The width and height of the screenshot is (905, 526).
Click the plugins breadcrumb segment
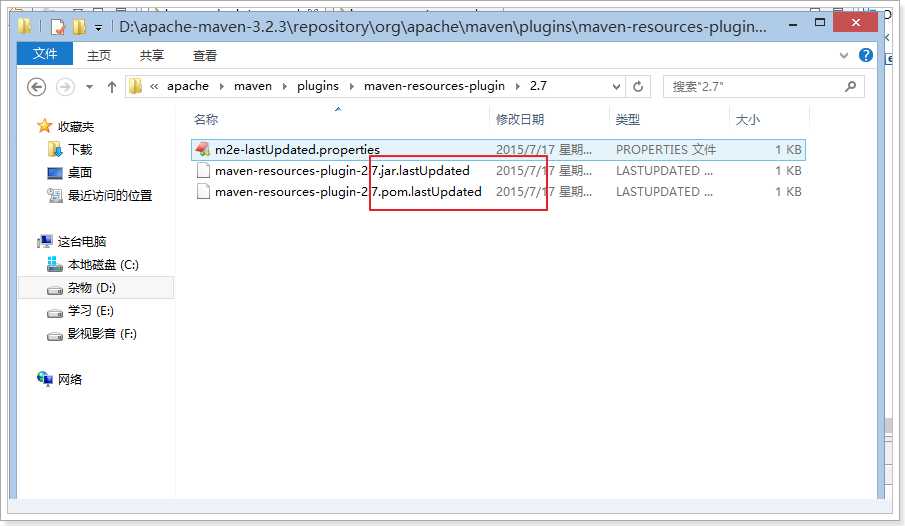pyautogui.click(x=317, y=86)
